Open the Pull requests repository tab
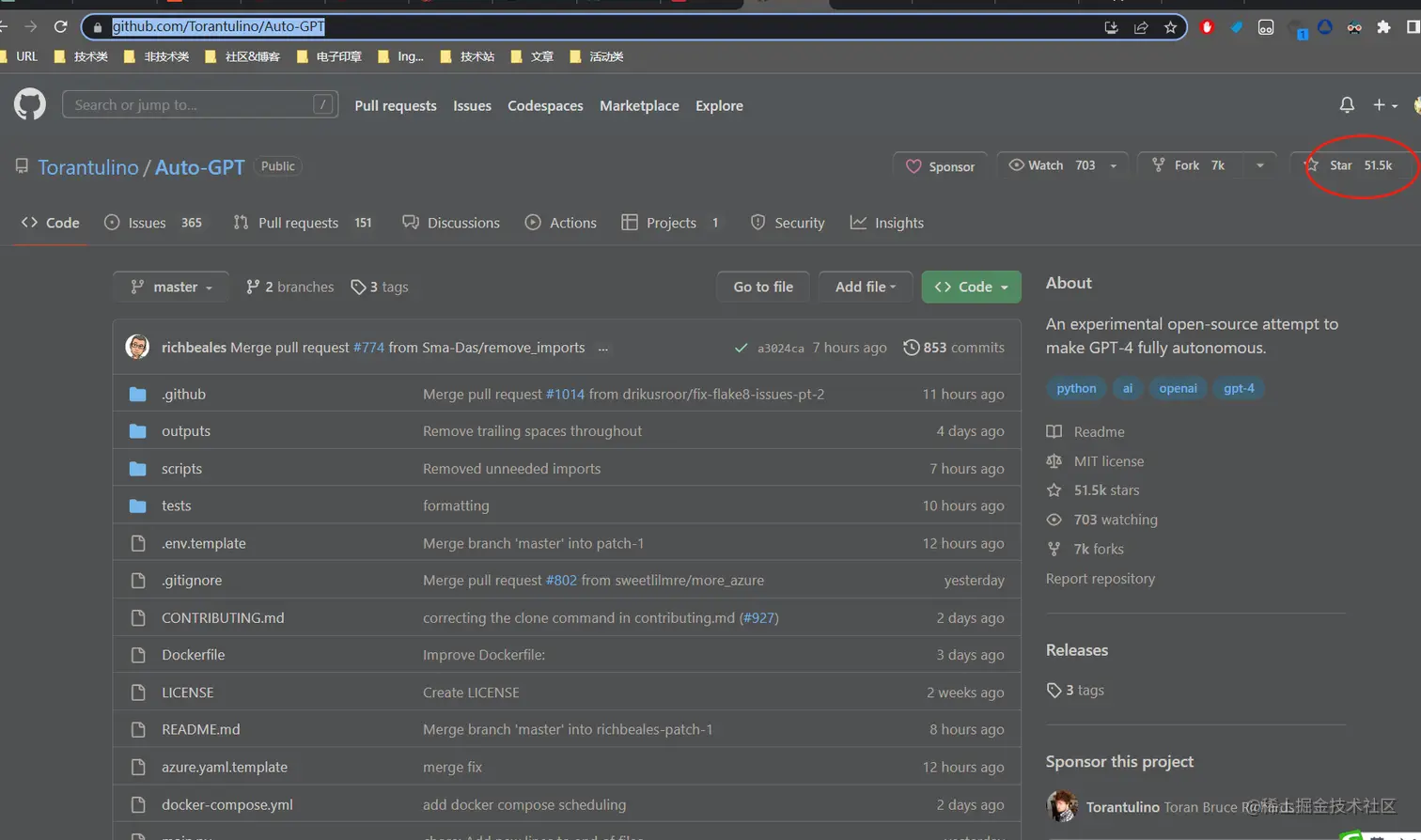Screen dimensions: 1421x840 pyautogui.click(x=303, y=223)
